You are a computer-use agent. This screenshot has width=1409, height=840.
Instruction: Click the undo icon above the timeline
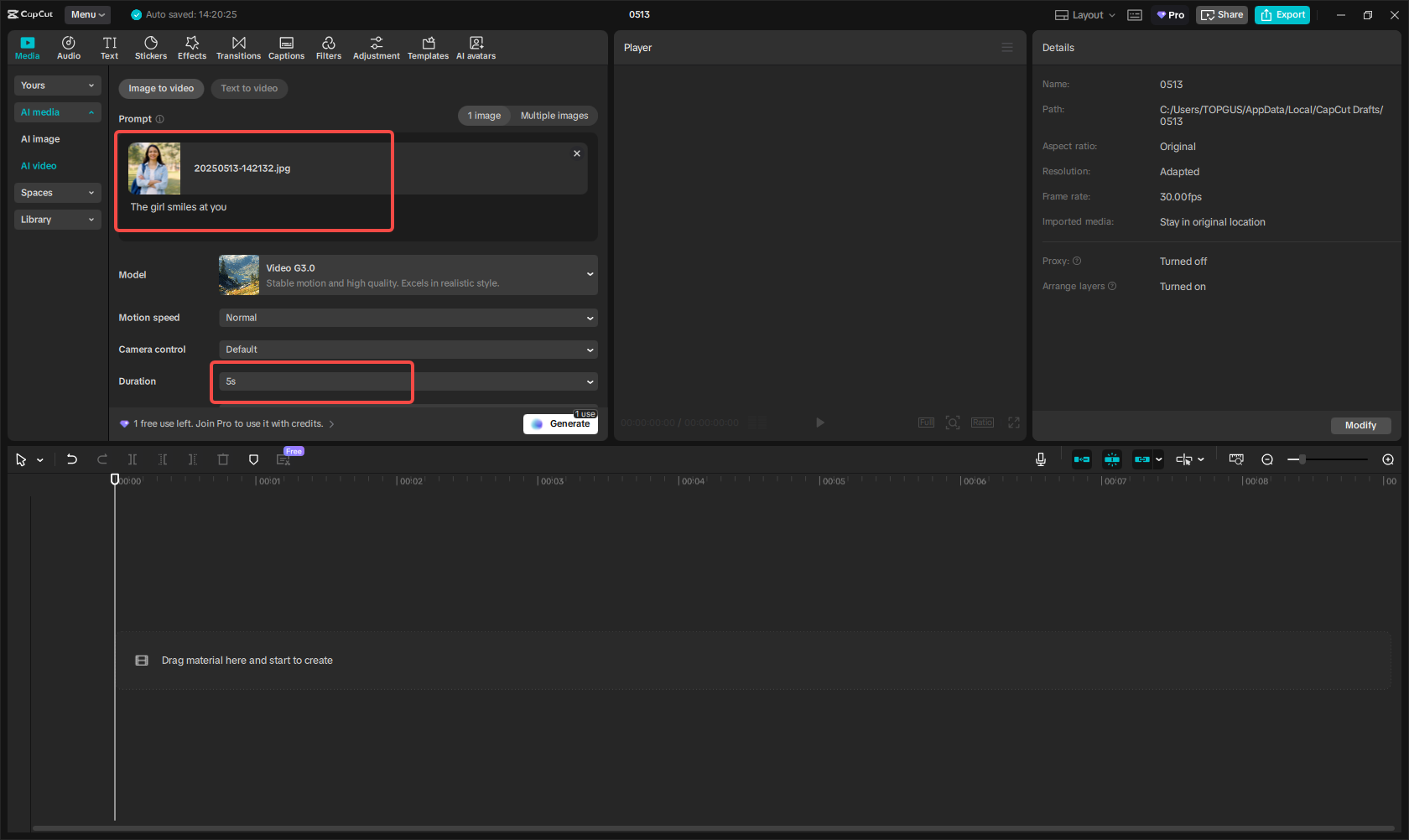coord(72,459)
